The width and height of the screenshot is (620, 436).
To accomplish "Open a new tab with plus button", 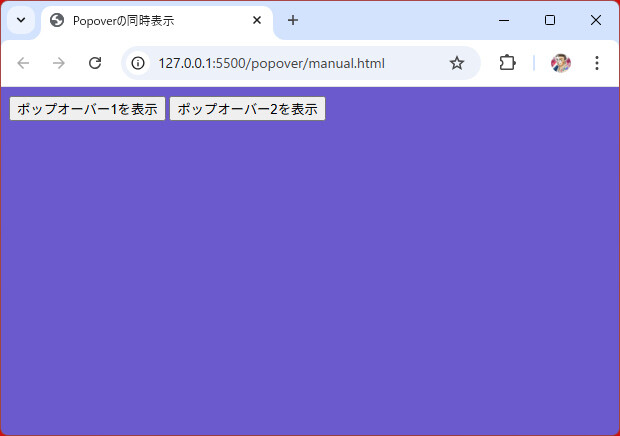I will [293, 20].
